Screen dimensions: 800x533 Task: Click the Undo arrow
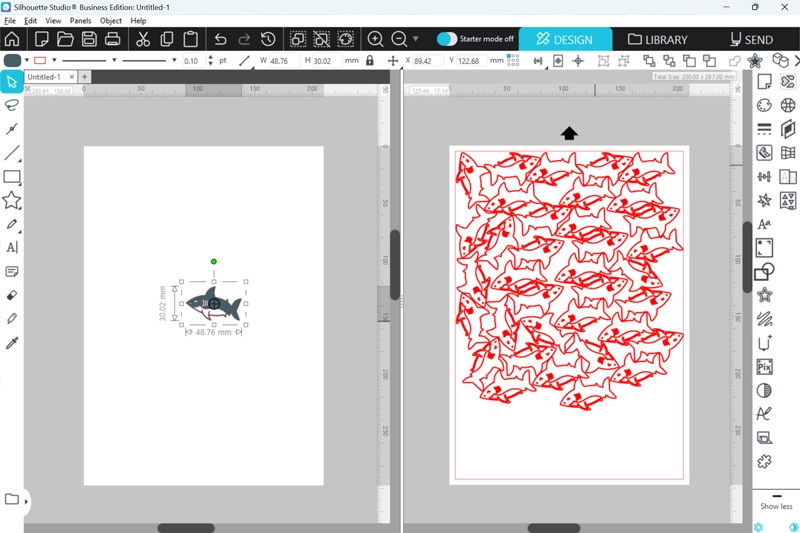pos(221,39)
